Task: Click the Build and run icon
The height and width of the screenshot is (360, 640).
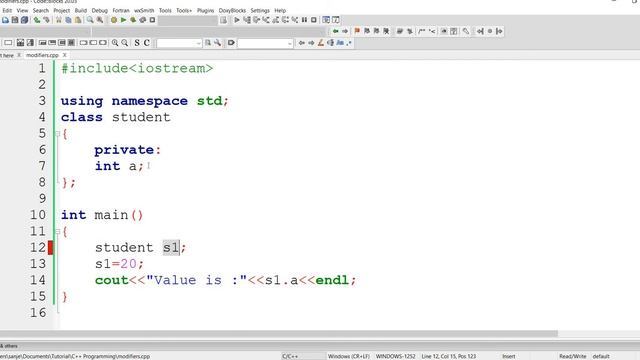Action: 133,20
